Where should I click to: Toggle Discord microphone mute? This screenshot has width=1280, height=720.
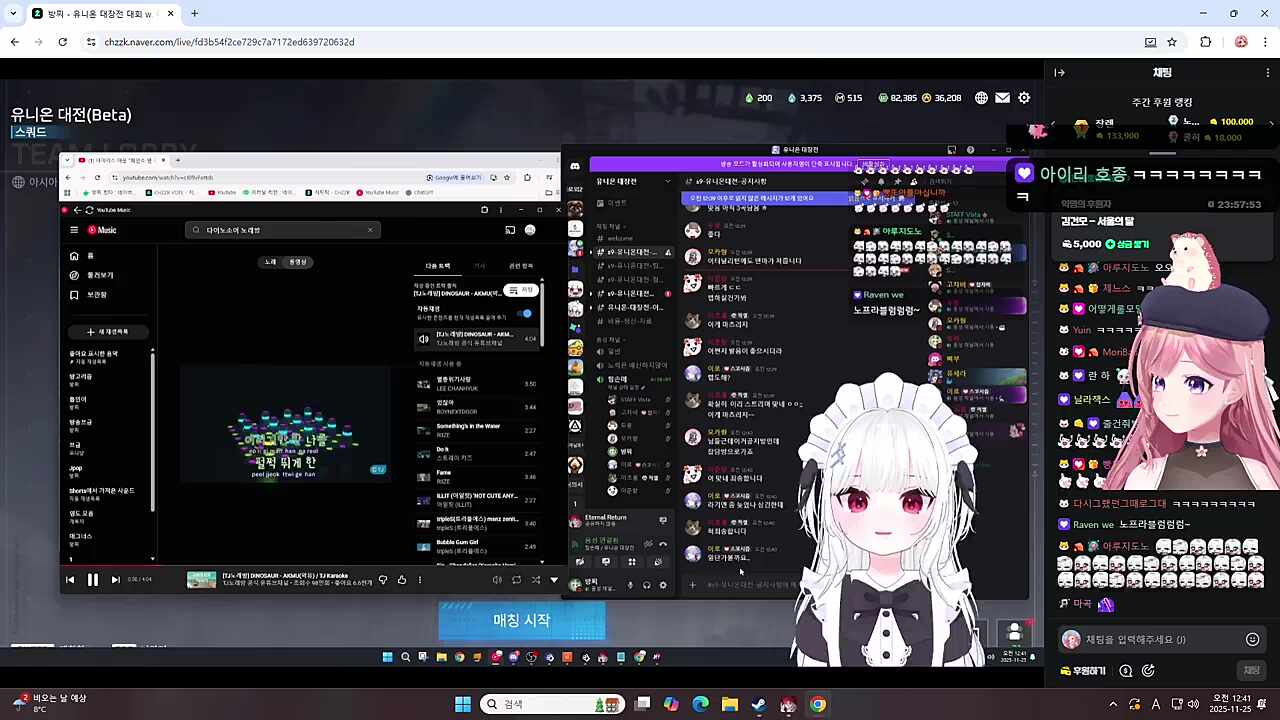(x=630, y=585)
